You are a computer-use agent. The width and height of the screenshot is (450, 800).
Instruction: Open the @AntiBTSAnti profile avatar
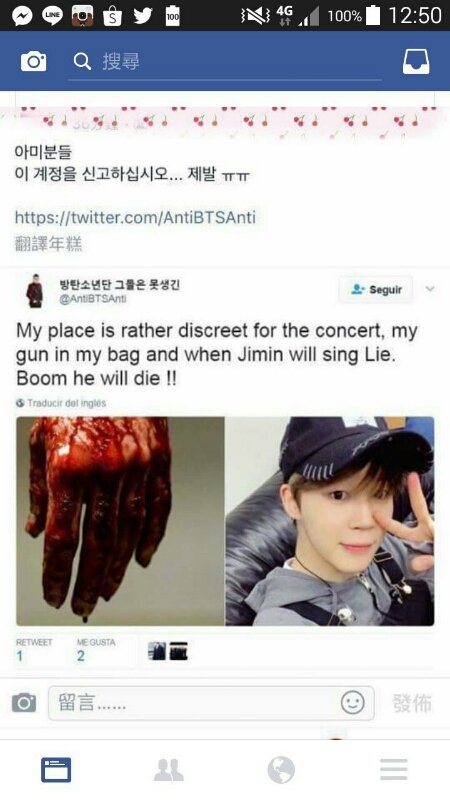(35, 291)
